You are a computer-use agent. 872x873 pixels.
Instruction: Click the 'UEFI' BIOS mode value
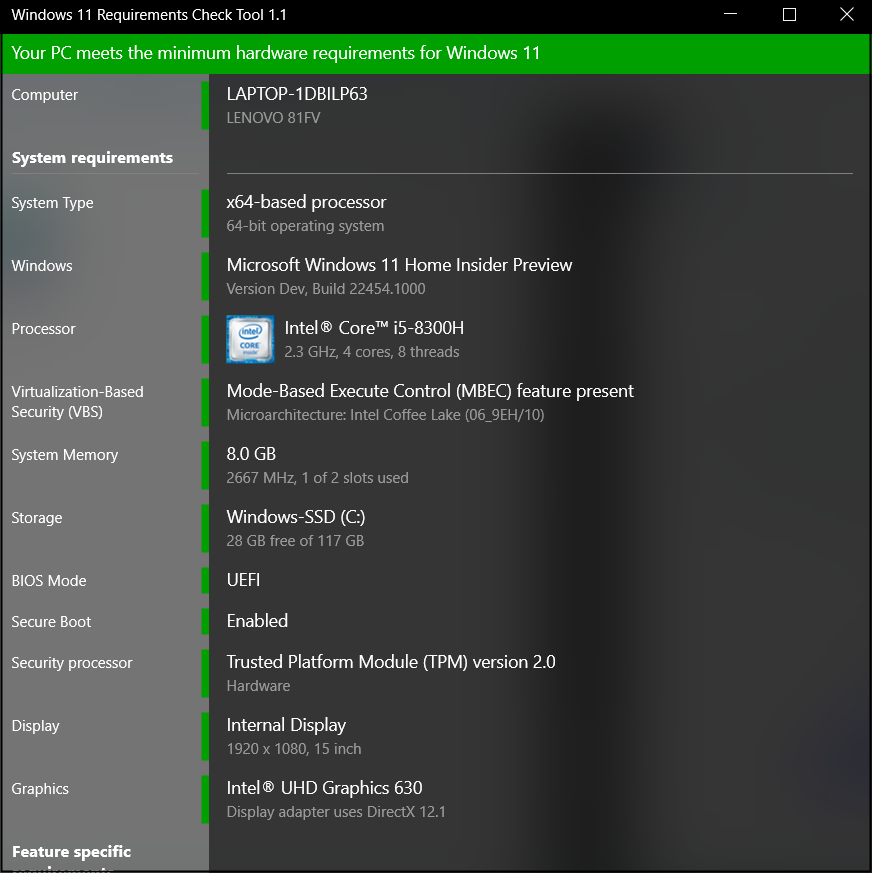click(243, 580)
